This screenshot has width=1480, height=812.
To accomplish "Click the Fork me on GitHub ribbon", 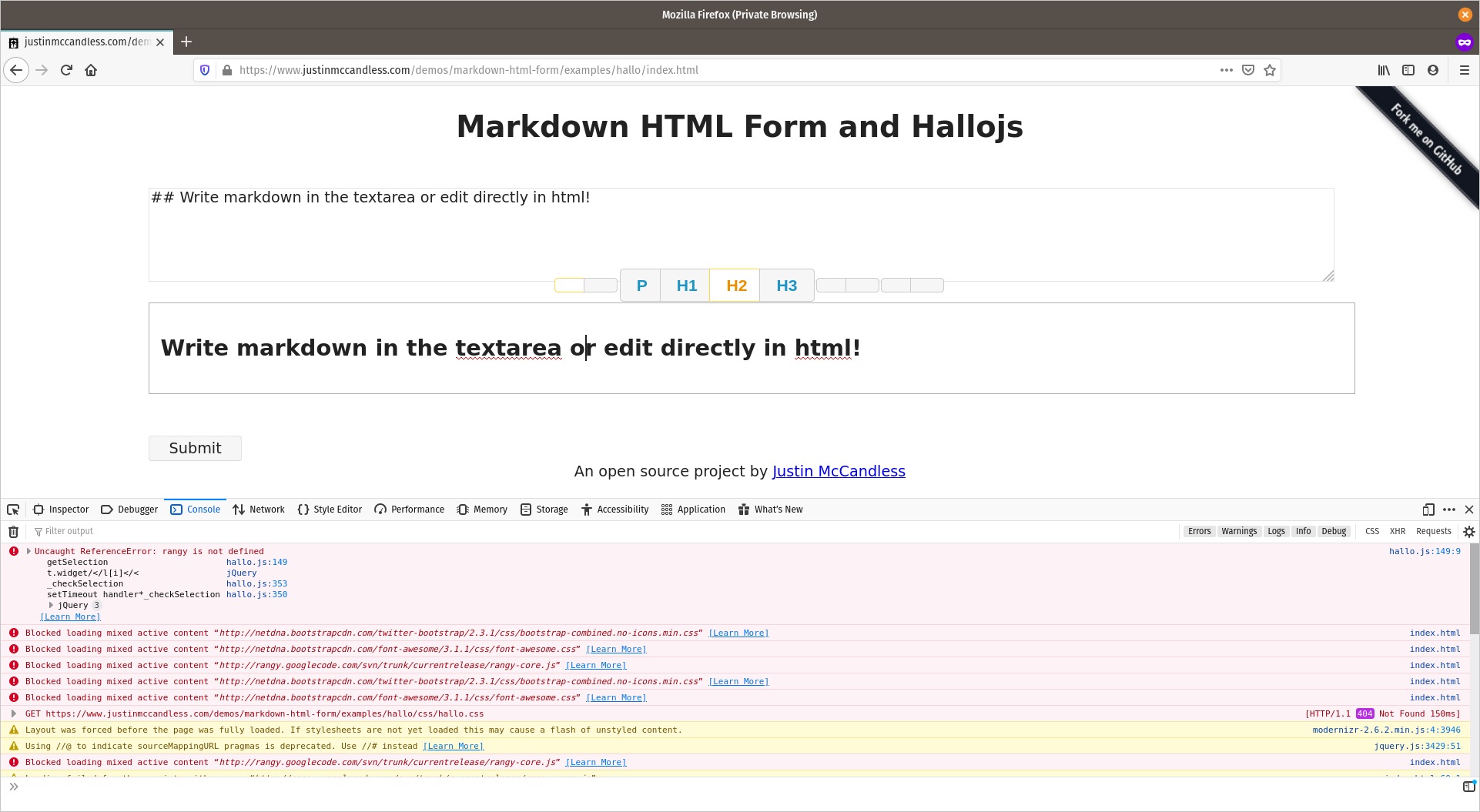I will [1427, 139].
